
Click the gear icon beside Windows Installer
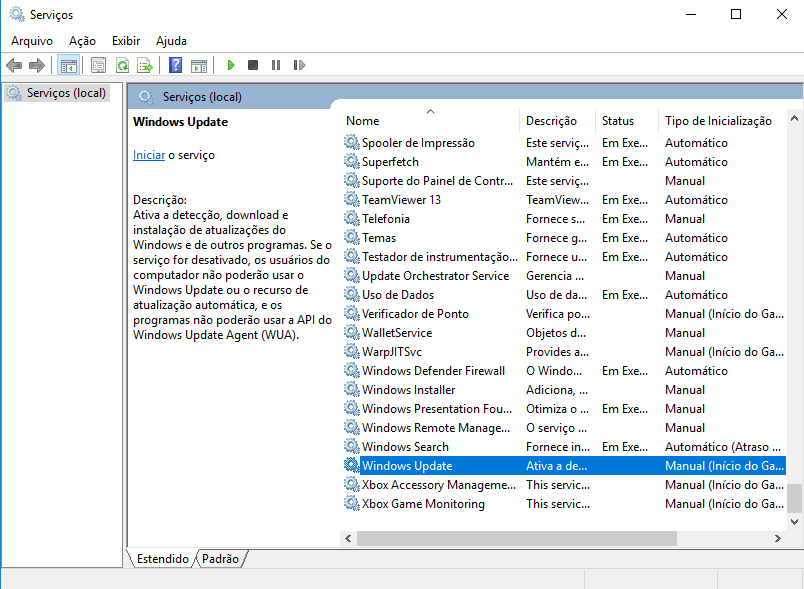point(351,389)
